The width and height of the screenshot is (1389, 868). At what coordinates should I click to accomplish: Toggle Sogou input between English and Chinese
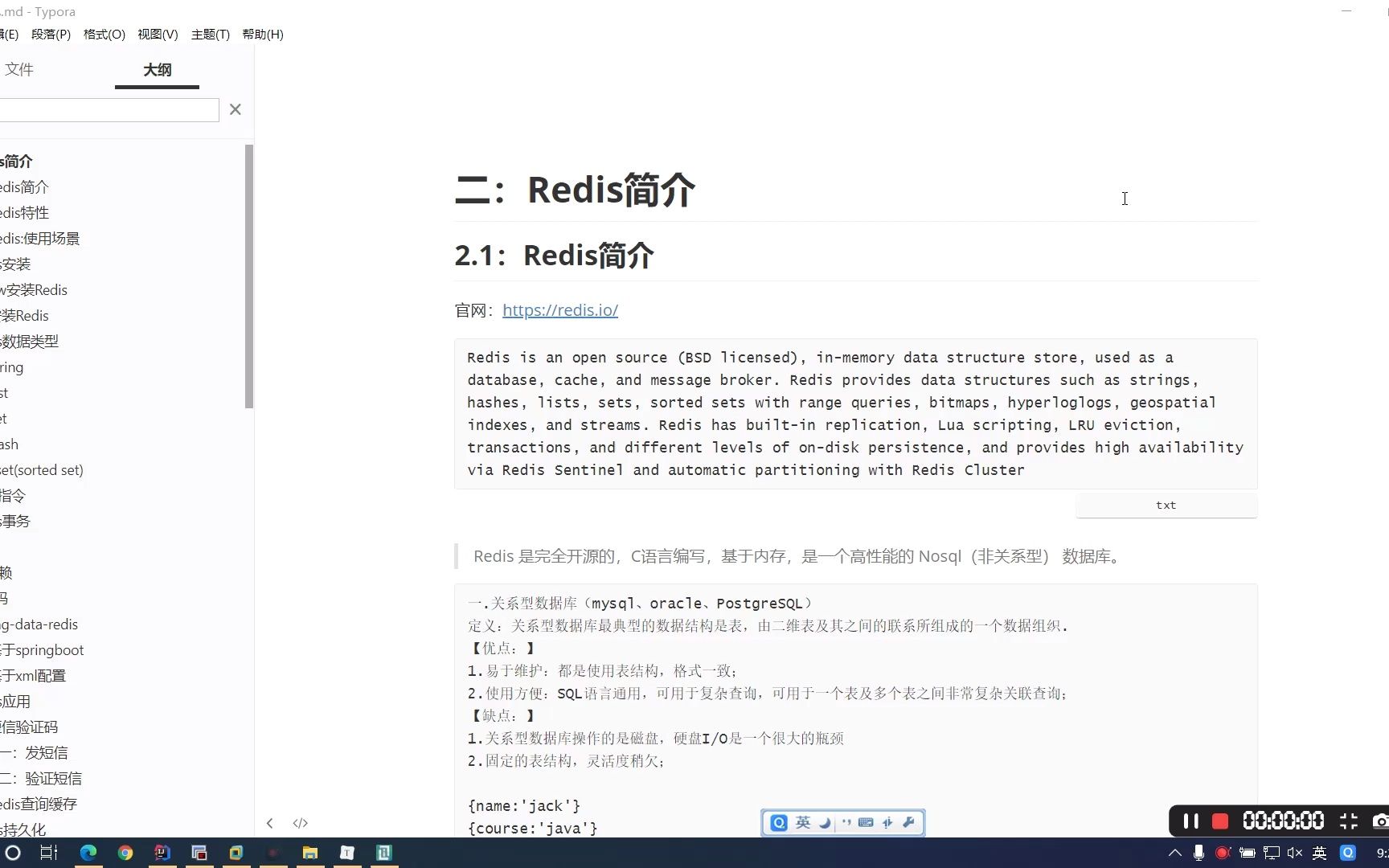[802, 822]
